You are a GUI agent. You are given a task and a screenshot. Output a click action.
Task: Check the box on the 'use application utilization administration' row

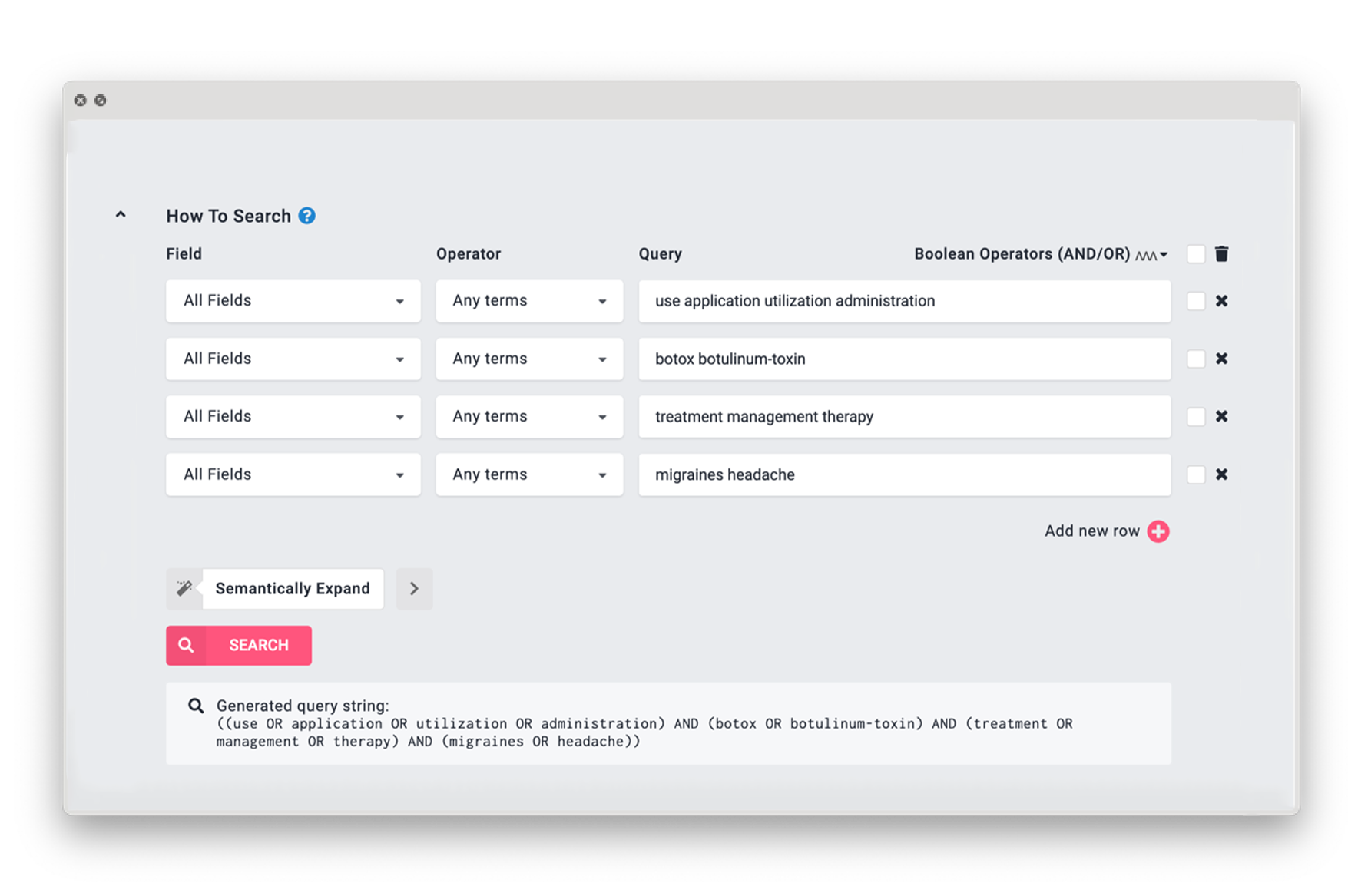(x=1196, y=301)
